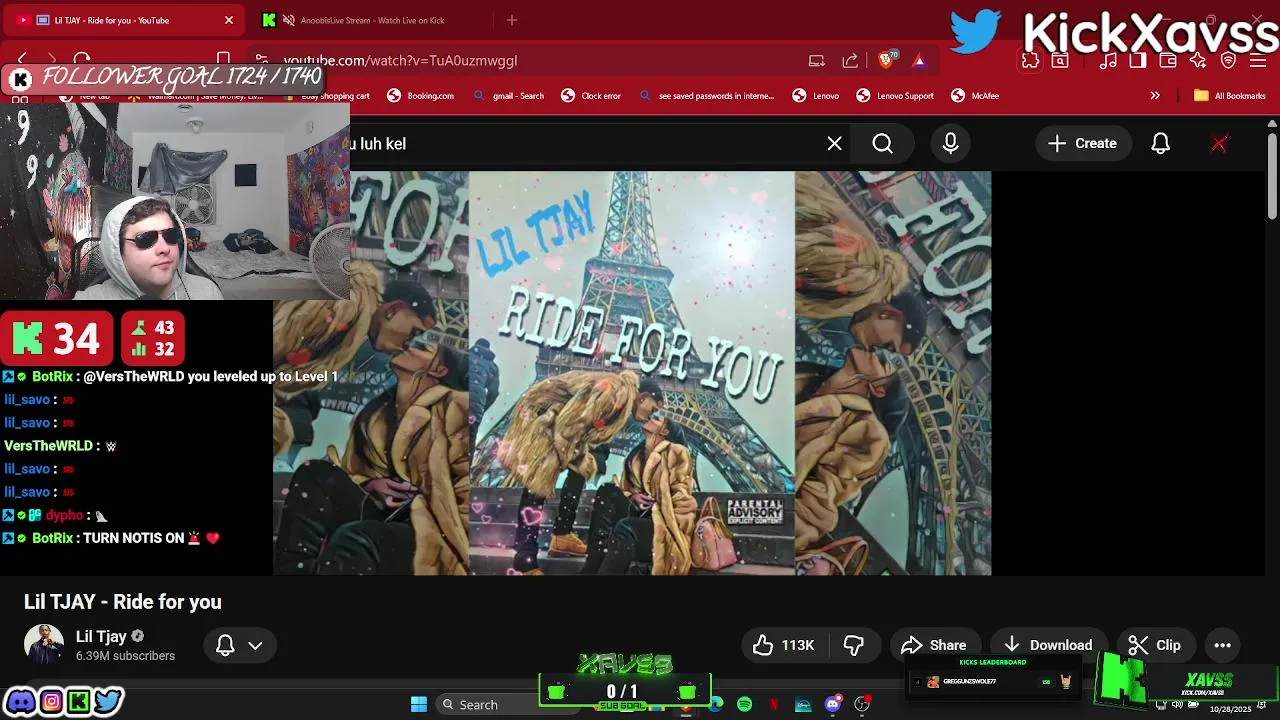Clear the YouTube search box
The width and height of the screenshot is (1280, 720).
point(835,144)
